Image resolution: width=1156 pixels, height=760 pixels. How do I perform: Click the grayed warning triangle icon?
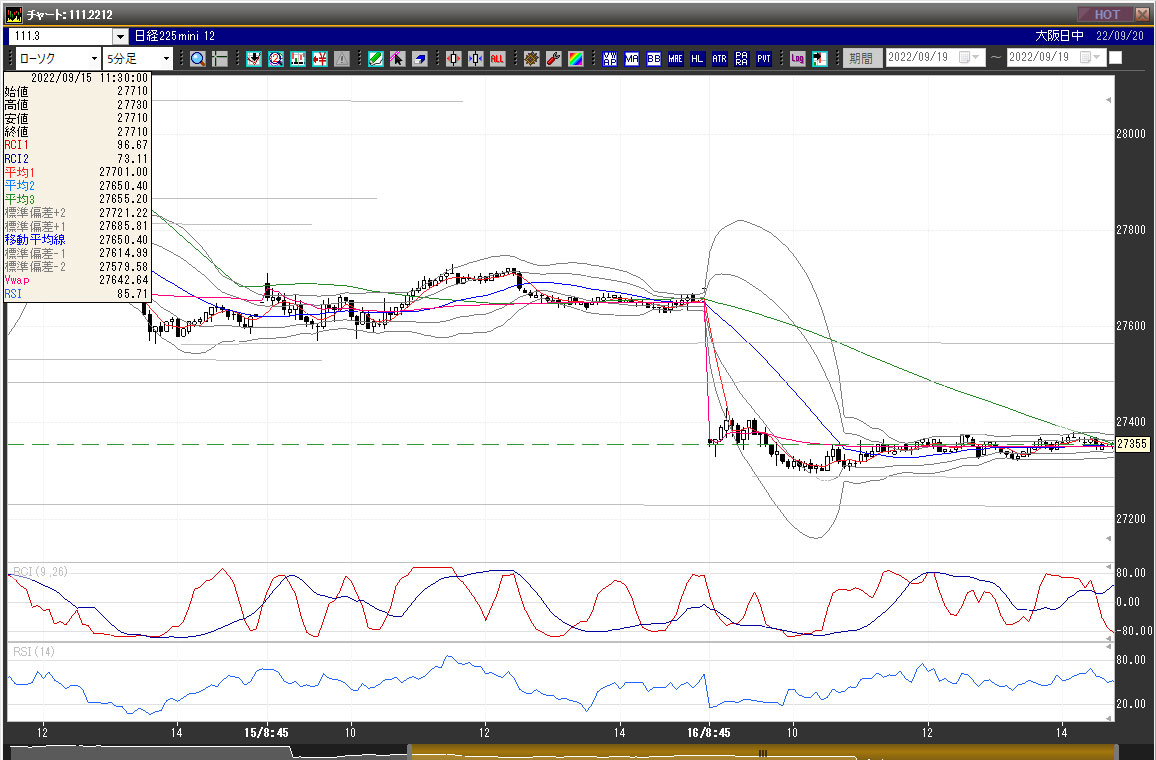[x=342, y=59]
